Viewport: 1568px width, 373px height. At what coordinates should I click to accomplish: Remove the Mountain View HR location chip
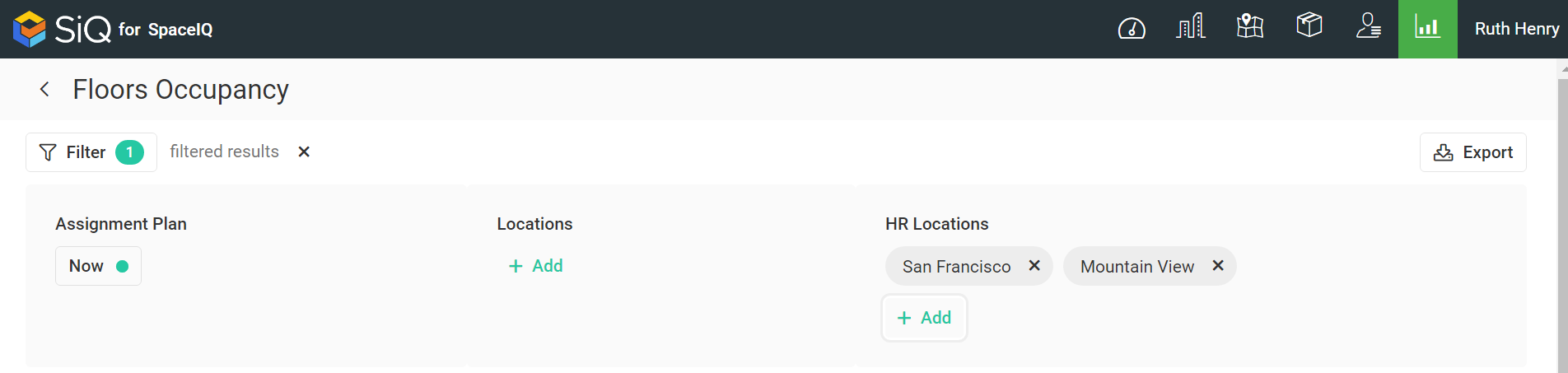click(1218, 265)
